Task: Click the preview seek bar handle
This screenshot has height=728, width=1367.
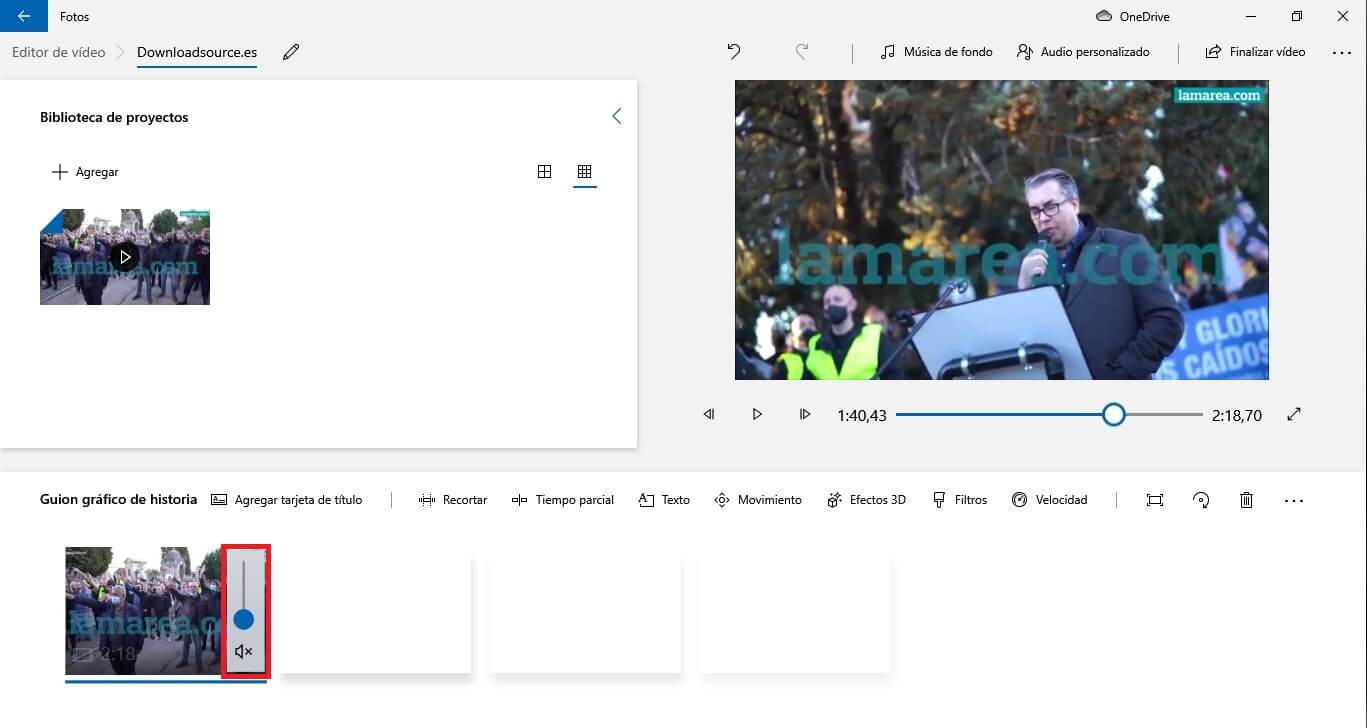Action: tap(1114, 414)
